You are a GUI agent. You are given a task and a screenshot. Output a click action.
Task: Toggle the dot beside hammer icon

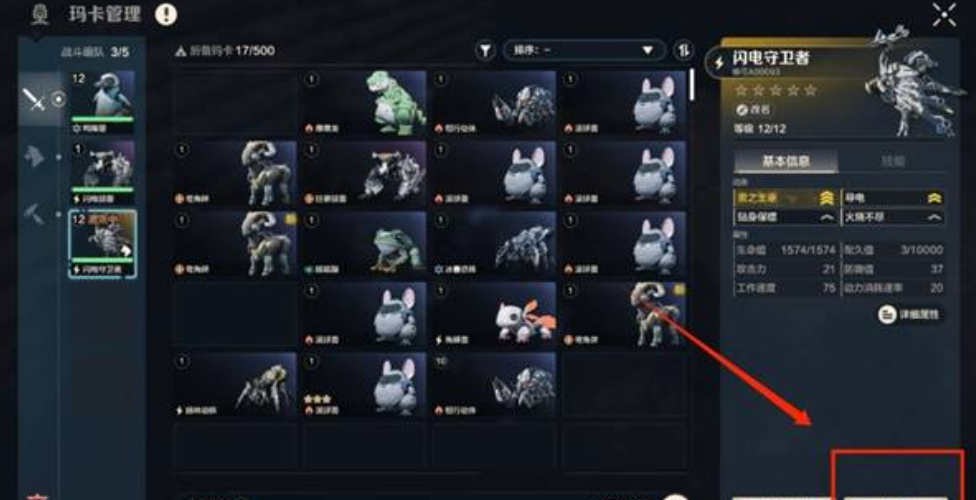(x=59, y=214)
